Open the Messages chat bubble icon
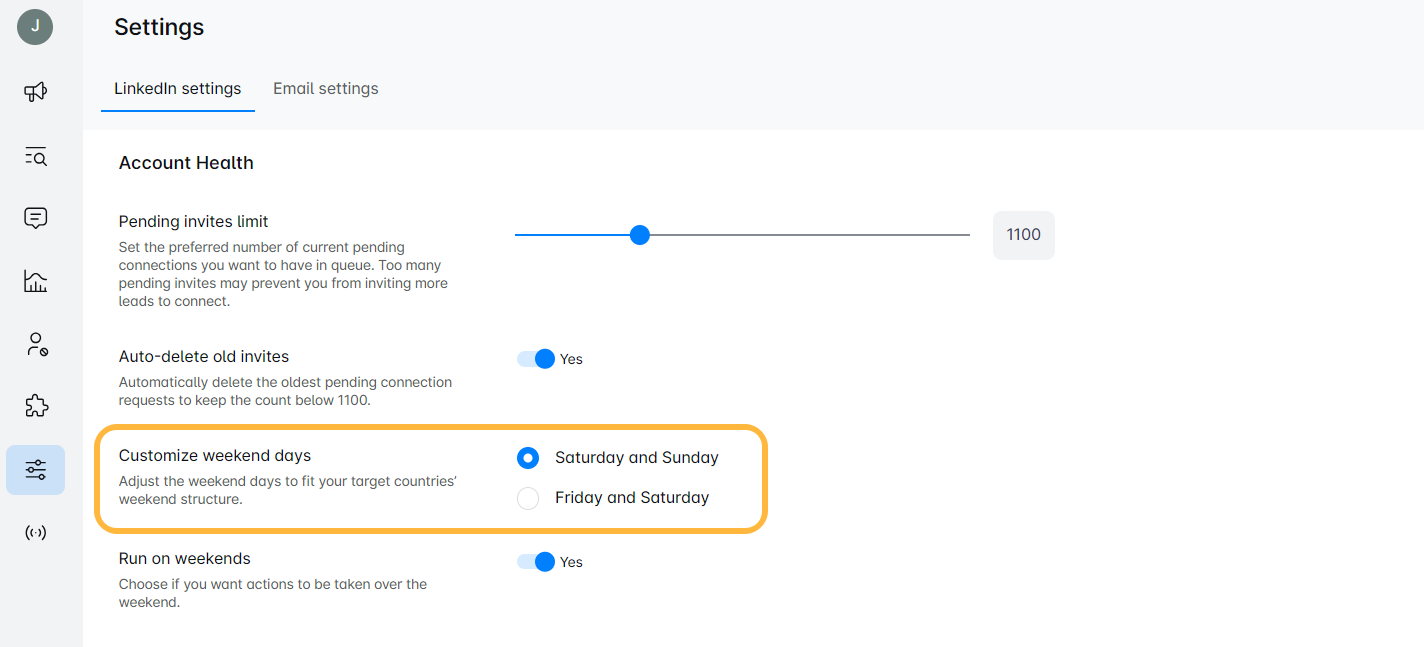Image resolution: width=1424 pixels, height=647 pixels. (35, 218)
